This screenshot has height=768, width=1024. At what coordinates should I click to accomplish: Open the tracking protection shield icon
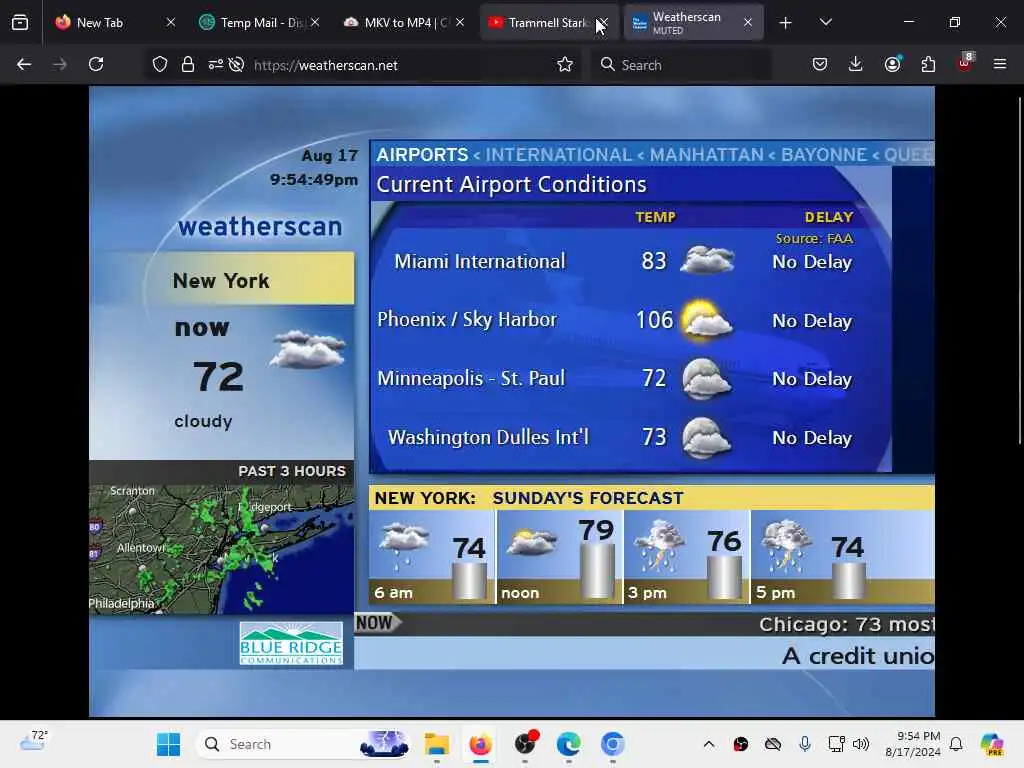(160, 64)
